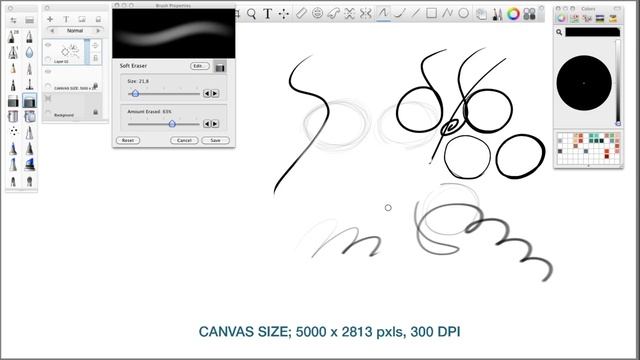The width and height of the screenshot is (640, 360).
Task: Decrease brush Size with left arrow
Action: tap(207, 93)
